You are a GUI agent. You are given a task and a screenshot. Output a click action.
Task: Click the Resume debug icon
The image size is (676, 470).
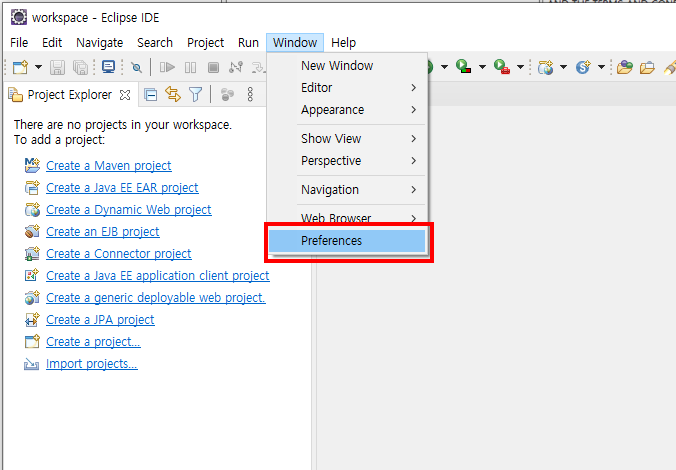click(x=167, y=67)
